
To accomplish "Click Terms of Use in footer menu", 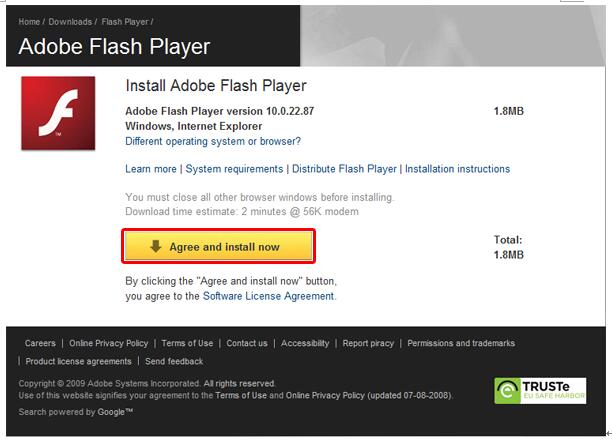I will click(x=187, y=343).
